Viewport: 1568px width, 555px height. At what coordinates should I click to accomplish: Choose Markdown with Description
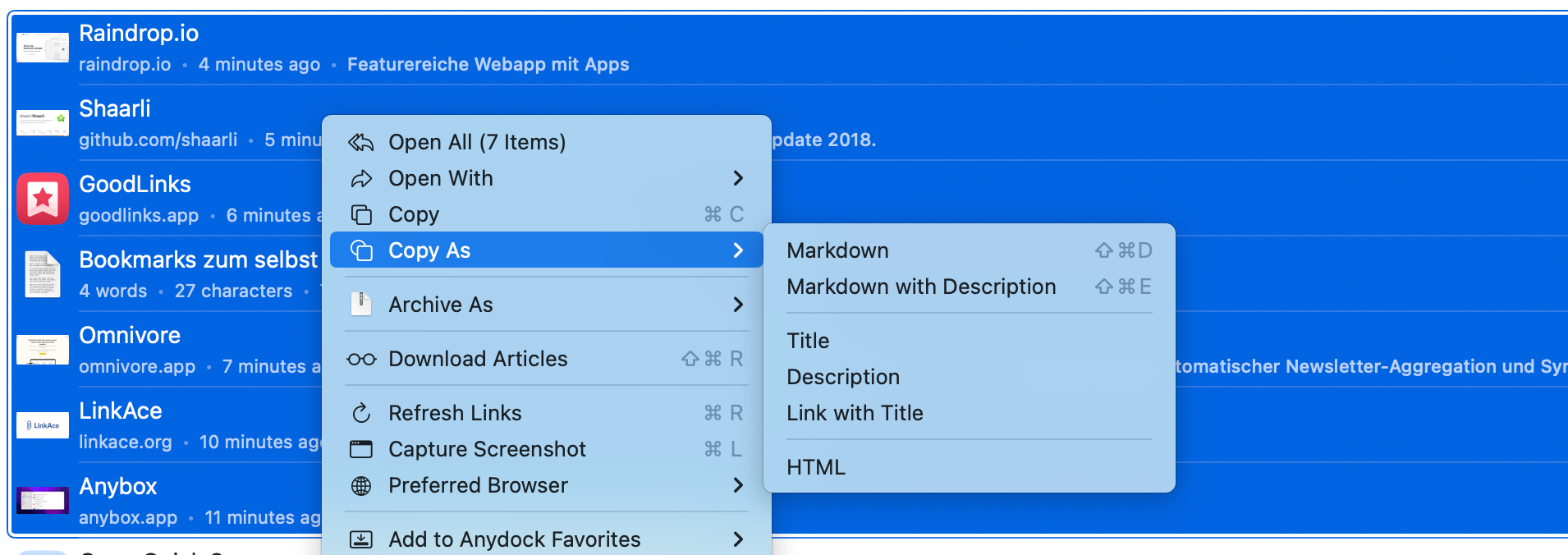pos(970,287)
